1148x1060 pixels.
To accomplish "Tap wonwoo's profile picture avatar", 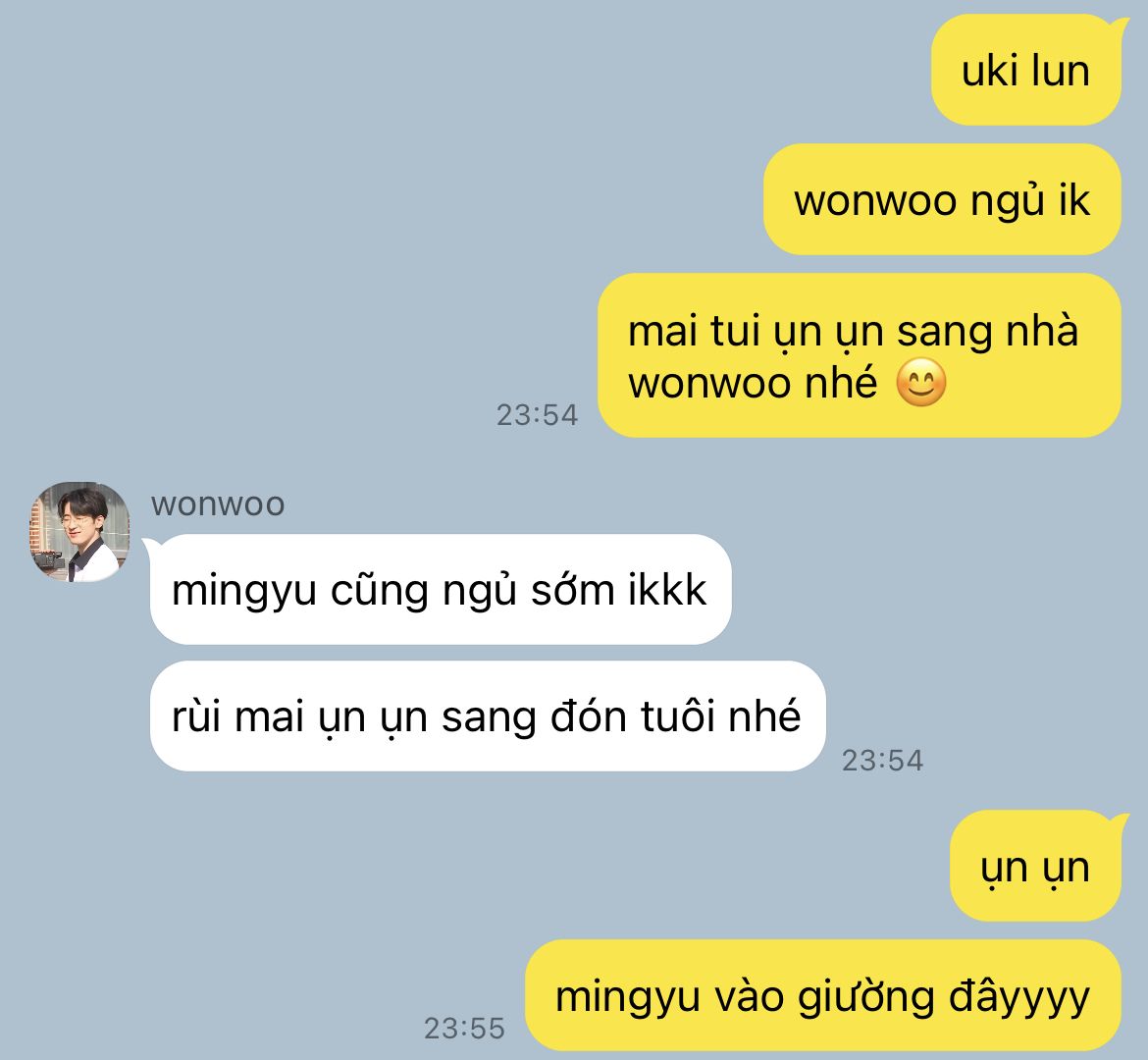I will (79, 531).
